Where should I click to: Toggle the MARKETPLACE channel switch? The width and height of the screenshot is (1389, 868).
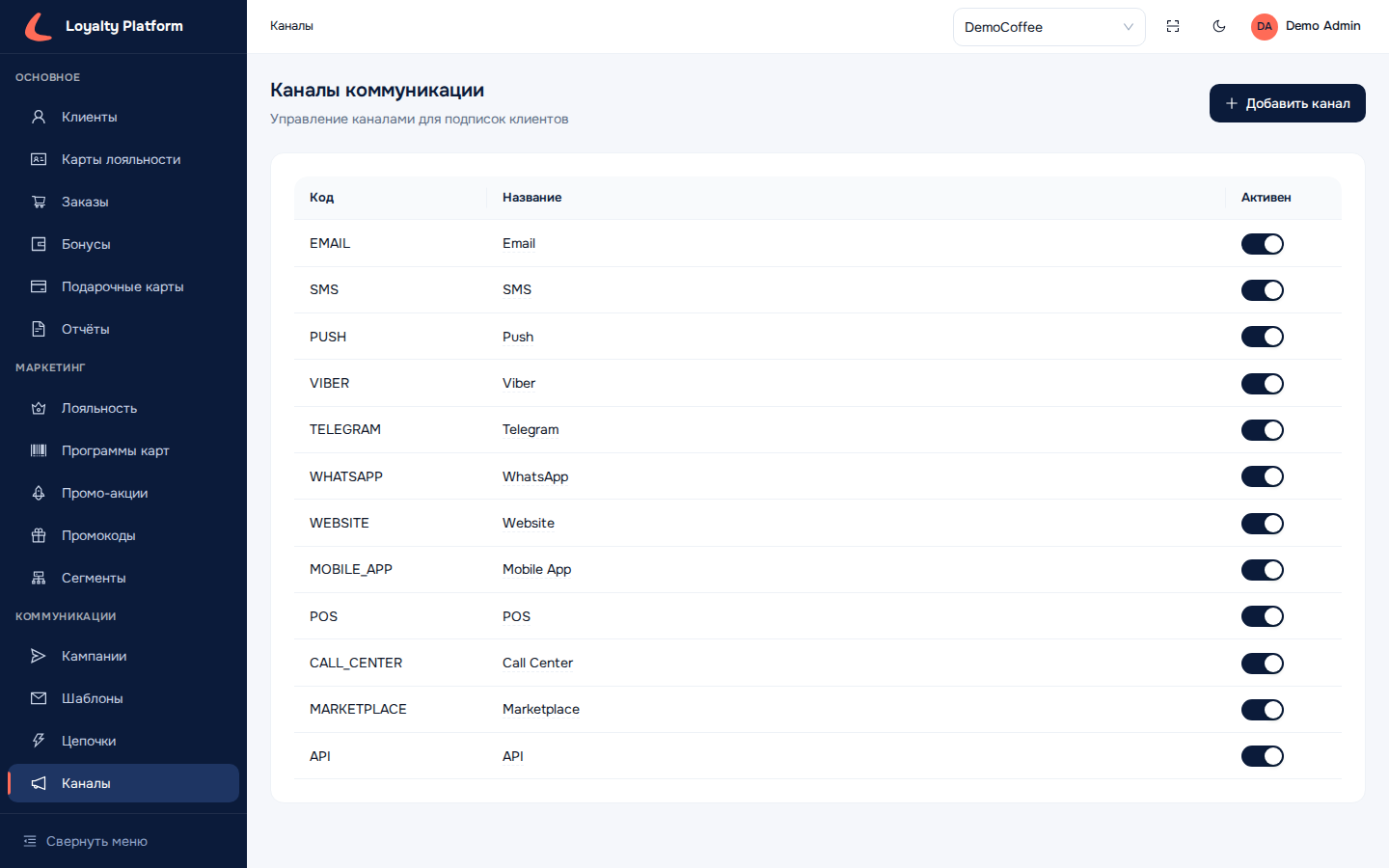tap(1263, 710)
